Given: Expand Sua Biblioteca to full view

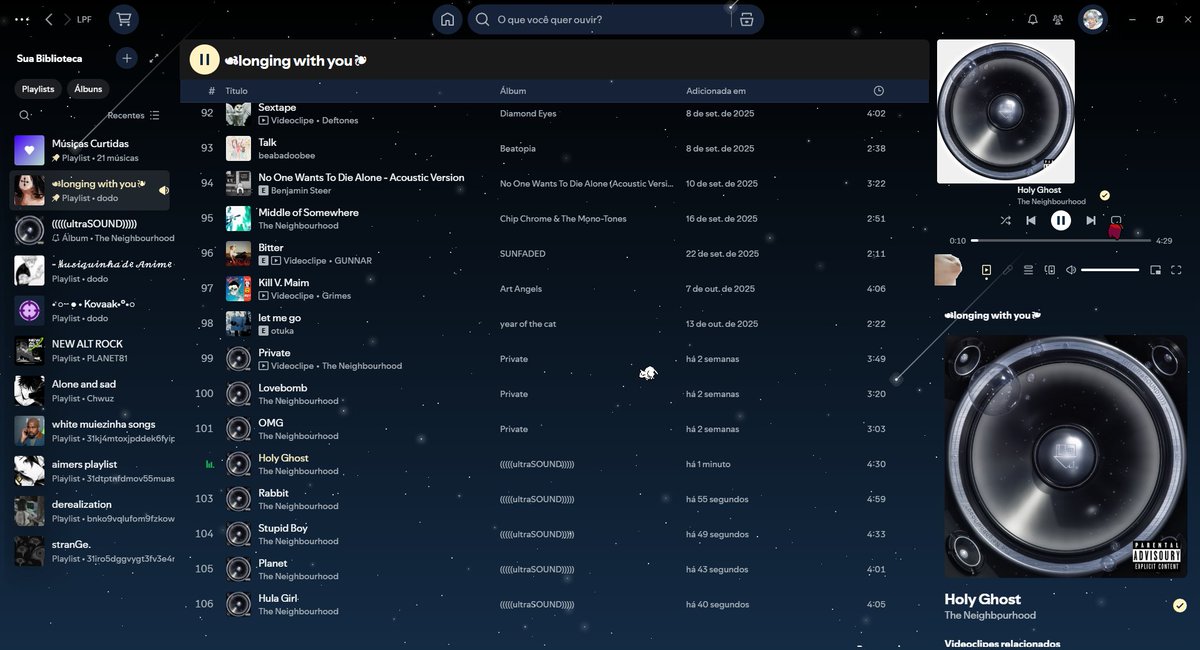Looking at the screenshot, I should coord(155,59).
